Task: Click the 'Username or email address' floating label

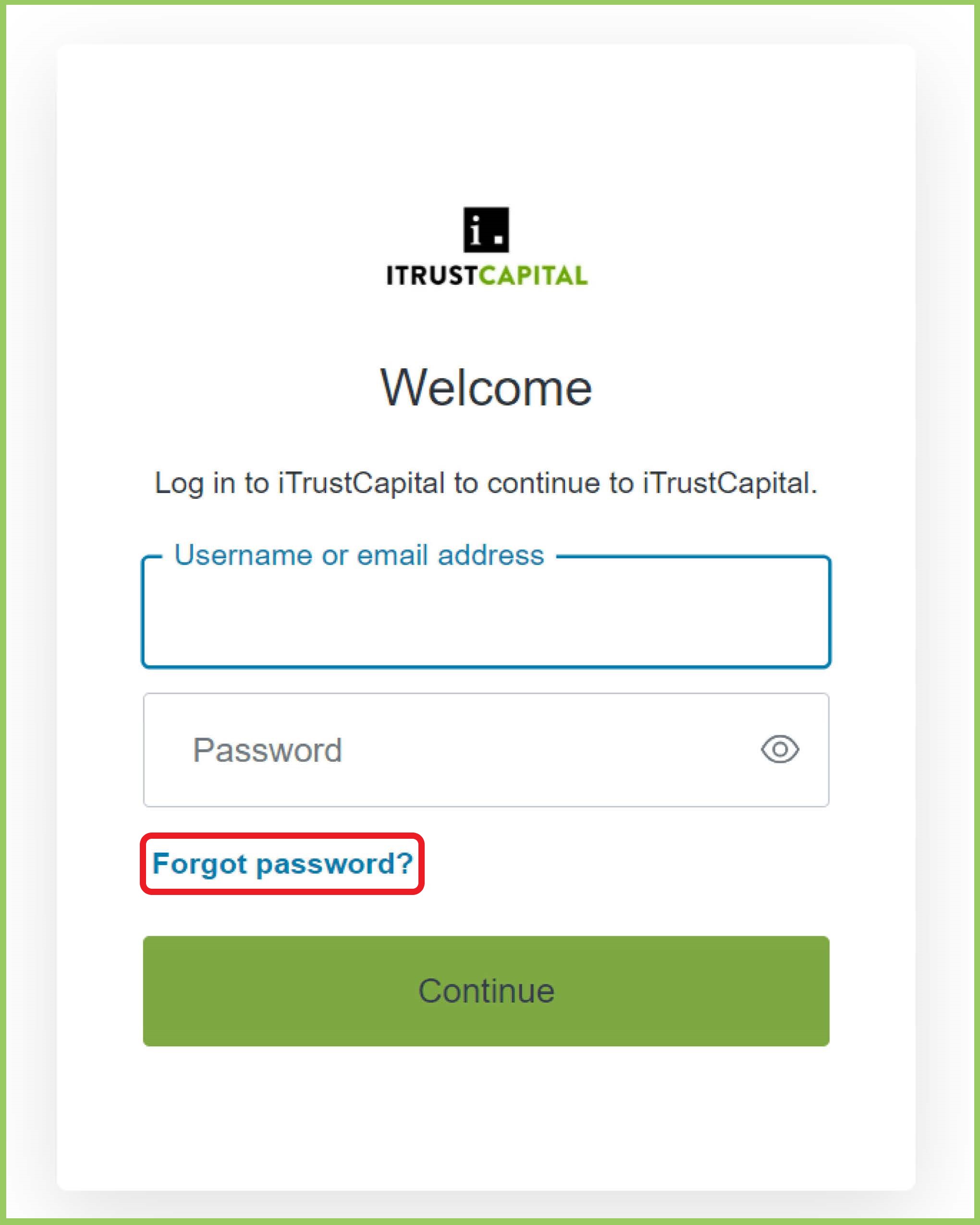Action: (359, 555)
